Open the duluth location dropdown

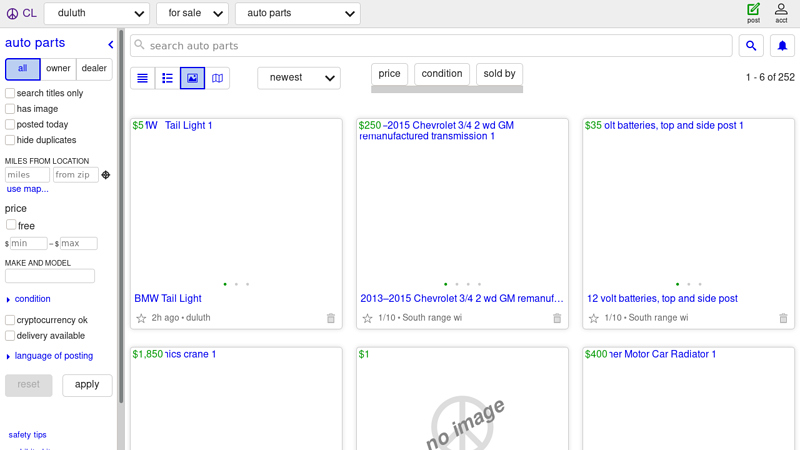(96, 14)
